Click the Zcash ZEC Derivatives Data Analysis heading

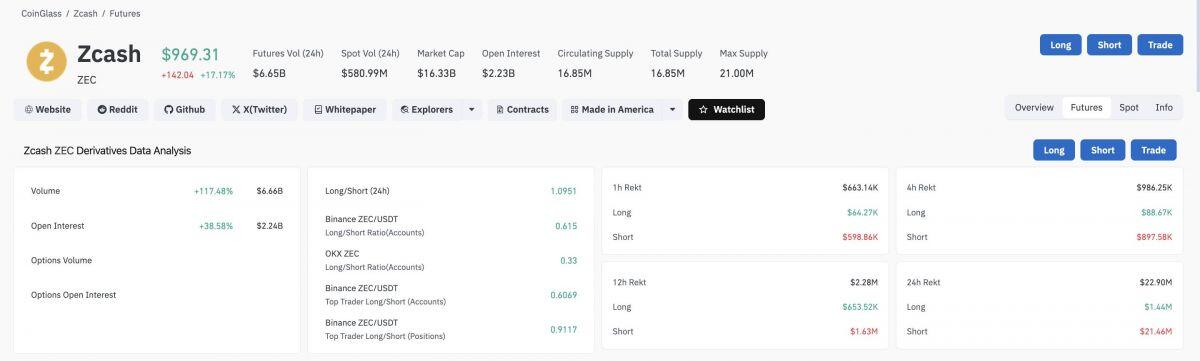107,150
